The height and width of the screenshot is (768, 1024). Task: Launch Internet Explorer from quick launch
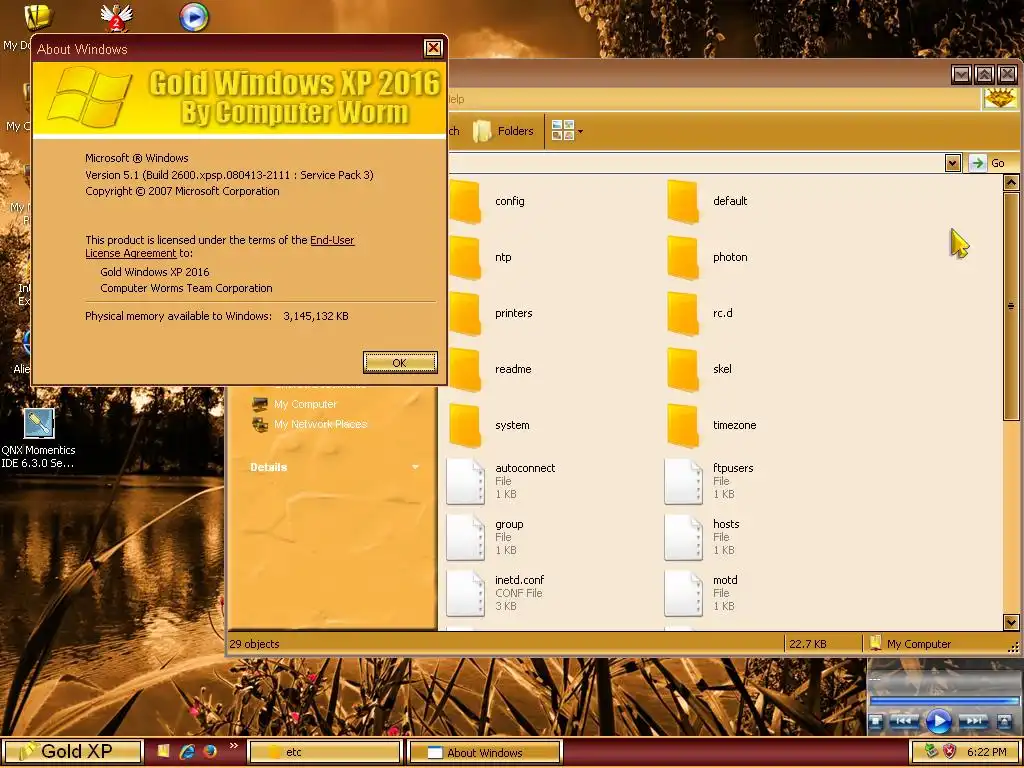click(x=187, y=752)
